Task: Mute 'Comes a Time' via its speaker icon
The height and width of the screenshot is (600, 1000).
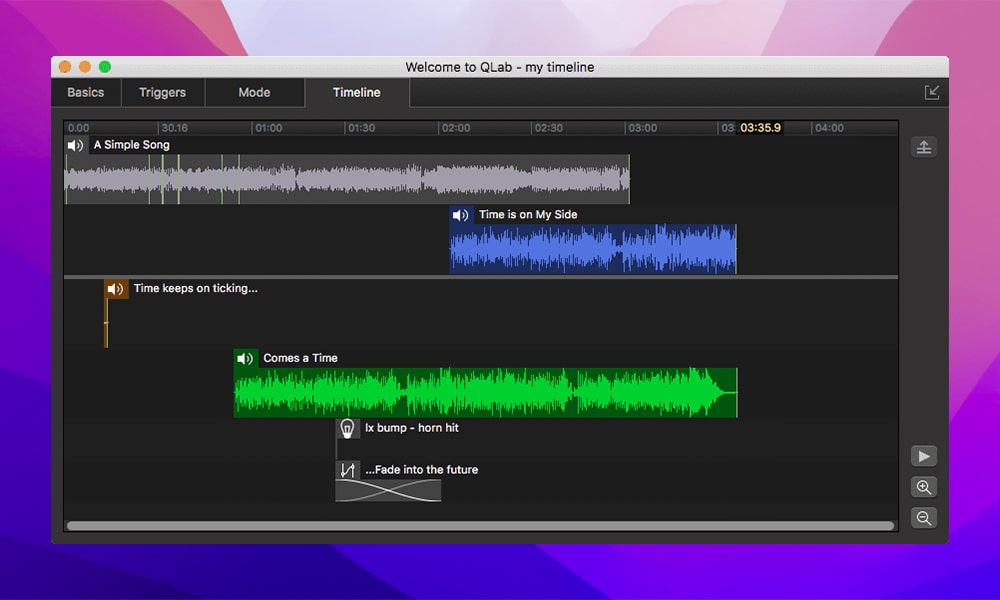Action: (x=246, y=357)
